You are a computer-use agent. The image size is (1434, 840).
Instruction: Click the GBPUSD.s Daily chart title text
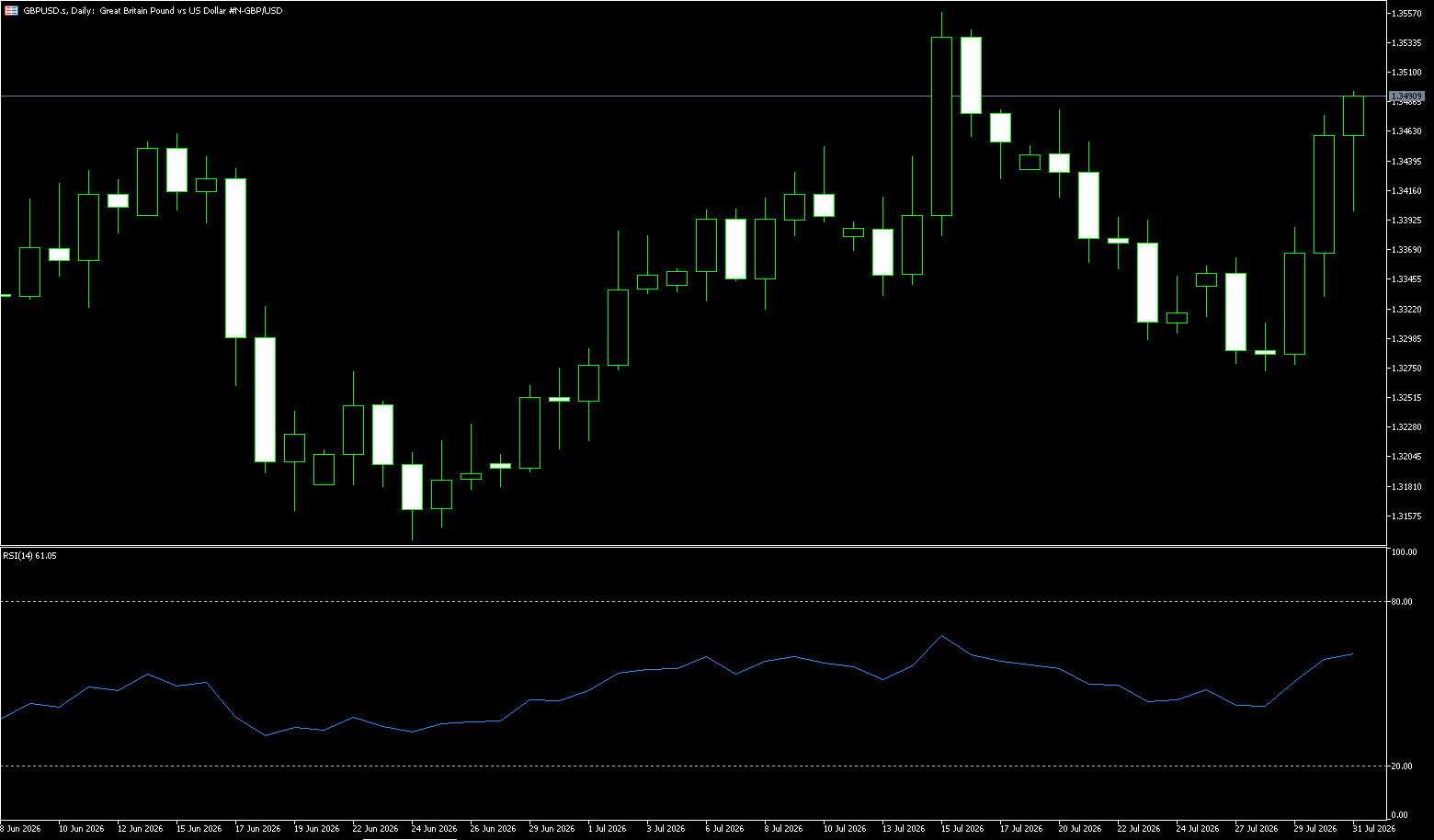click(x=154, y=10)
